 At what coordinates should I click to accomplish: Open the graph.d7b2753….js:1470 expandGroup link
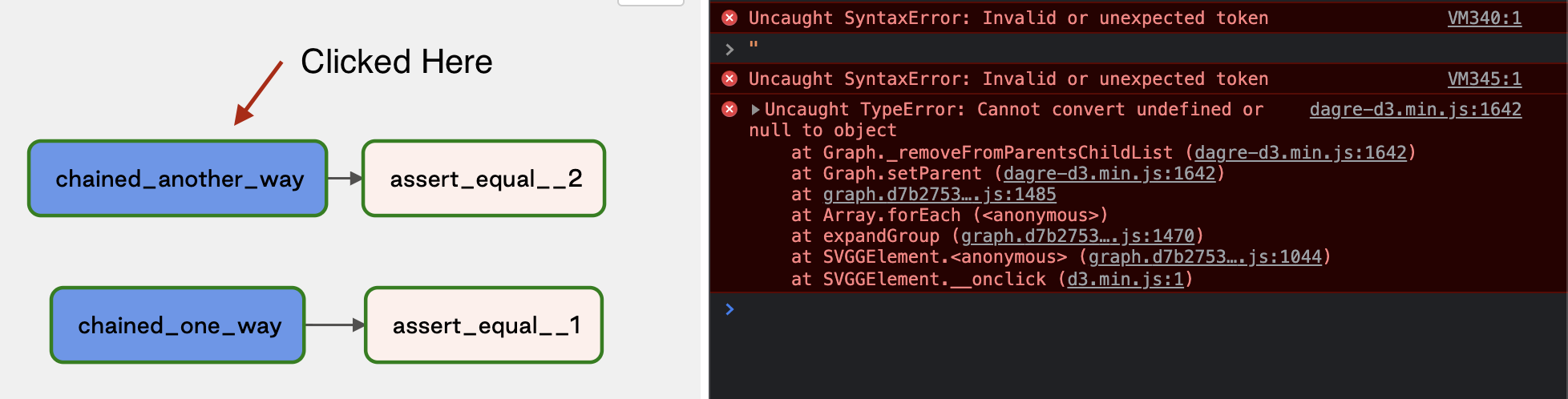[x=1077, y=236]
